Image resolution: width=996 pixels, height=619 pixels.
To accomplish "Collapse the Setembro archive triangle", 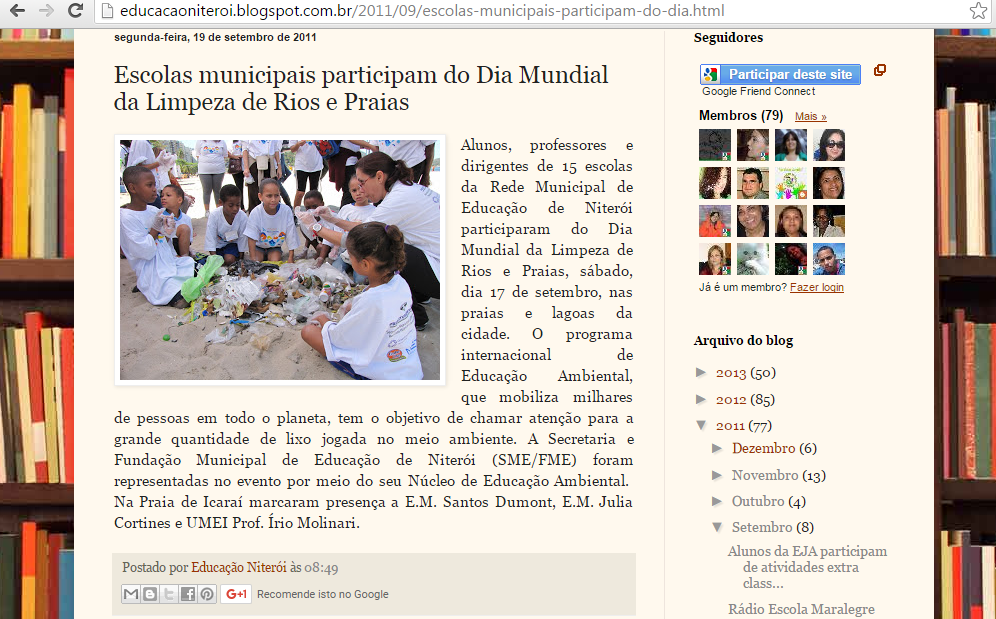I will [718, 527].
